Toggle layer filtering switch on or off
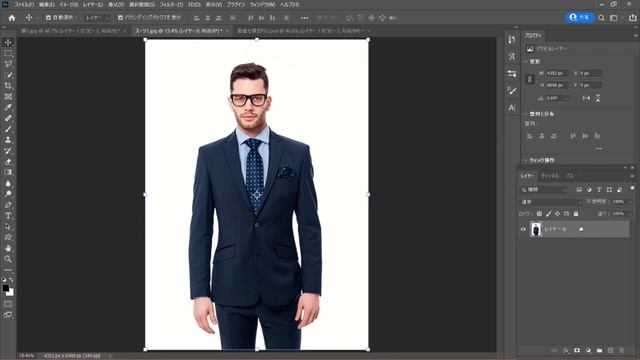Screen dimensions: 640x360 [632, 189]
